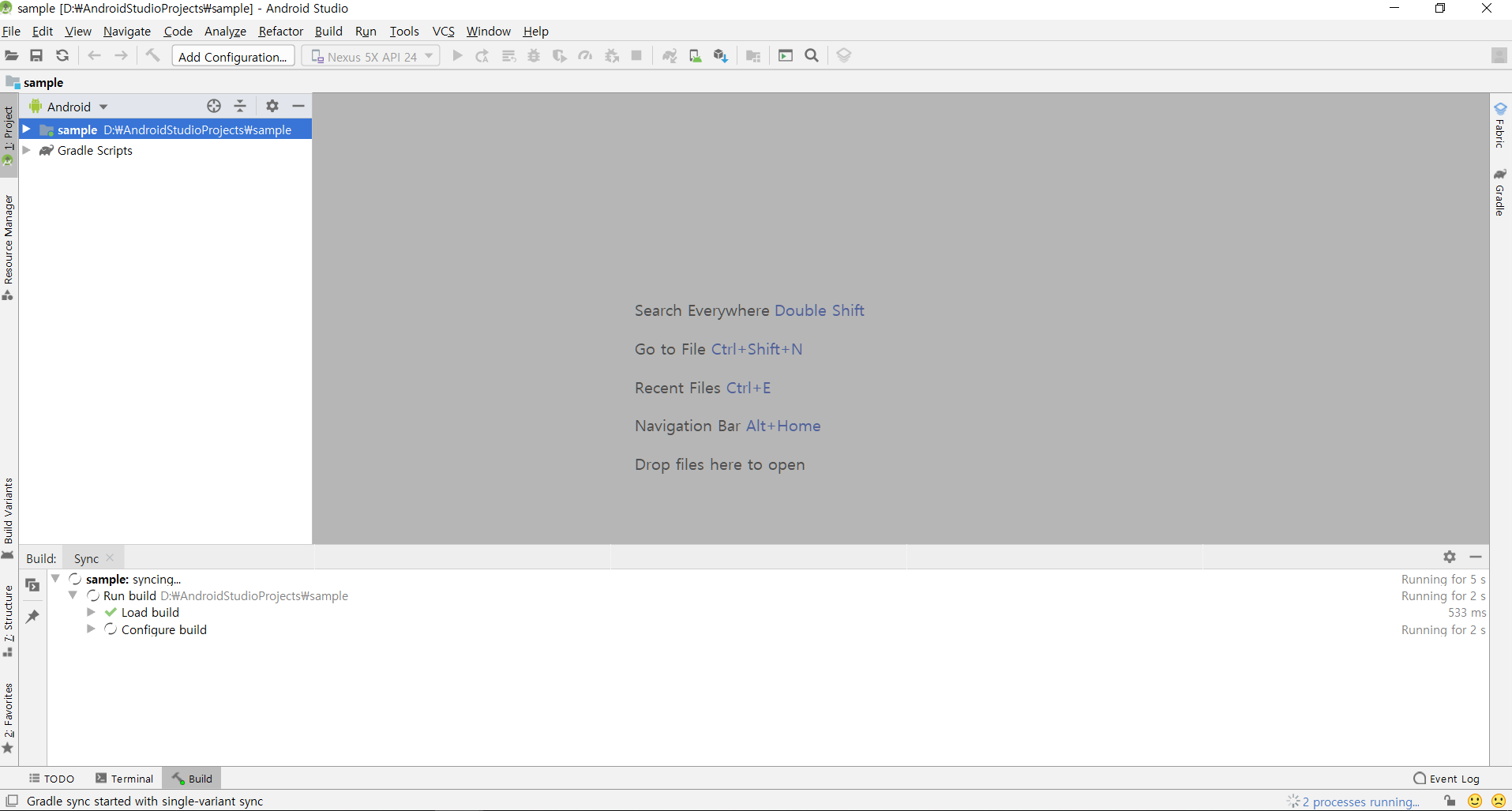The height and width of the screenshot is (811, 1512).
Task: Close the Sync tab in Build panel
Action: (x=110, y=558)
